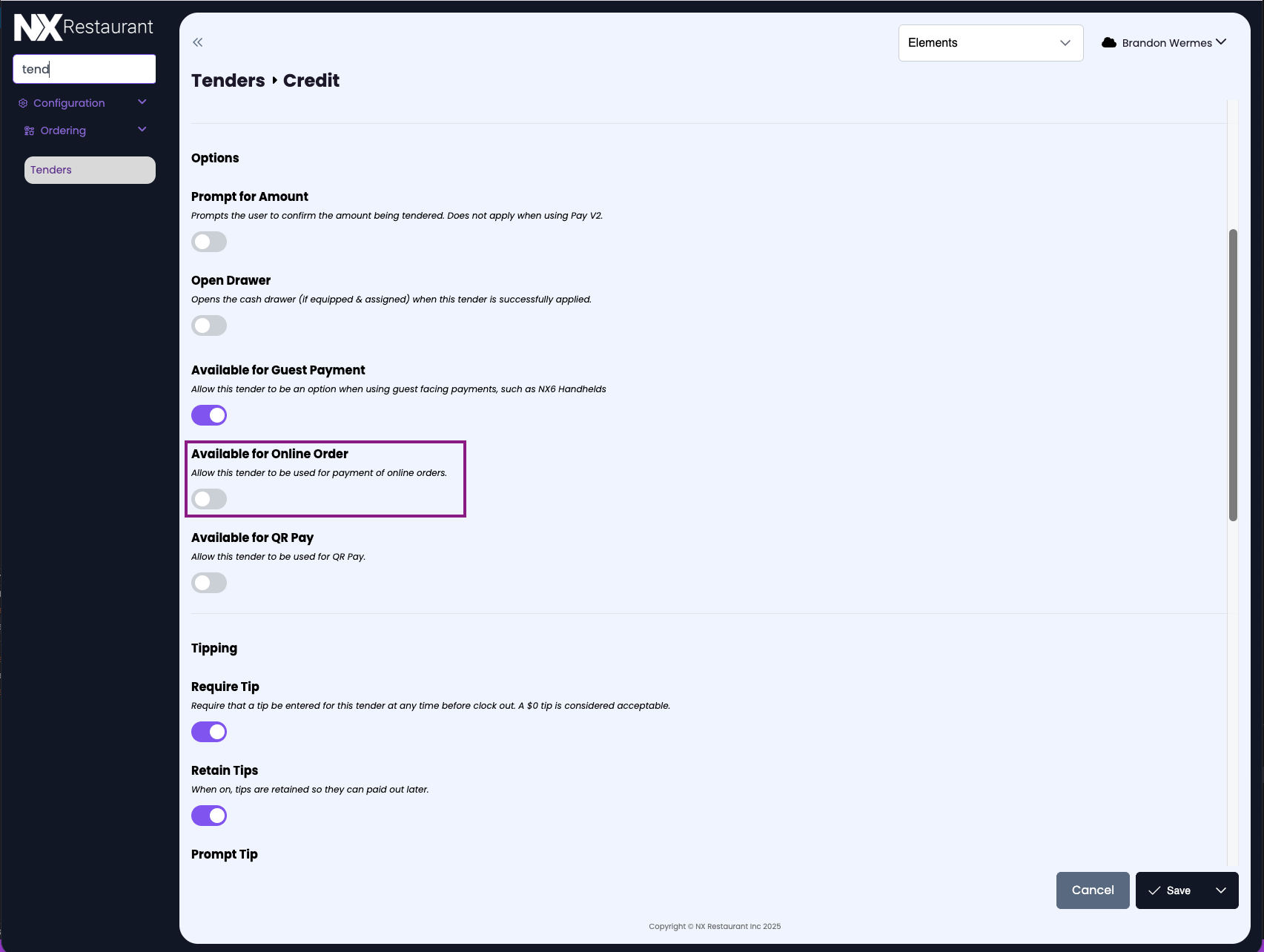The image size is (1264, 952).
Task: Switch off the Require Tip toggle
Action: point(209,732)
